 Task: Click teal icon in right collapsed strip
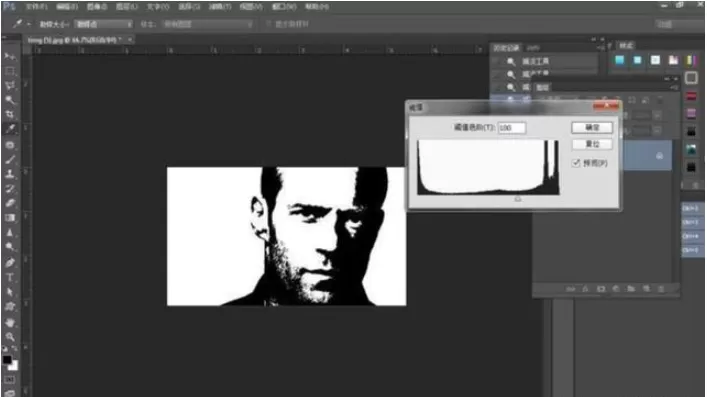coord(691,149)
